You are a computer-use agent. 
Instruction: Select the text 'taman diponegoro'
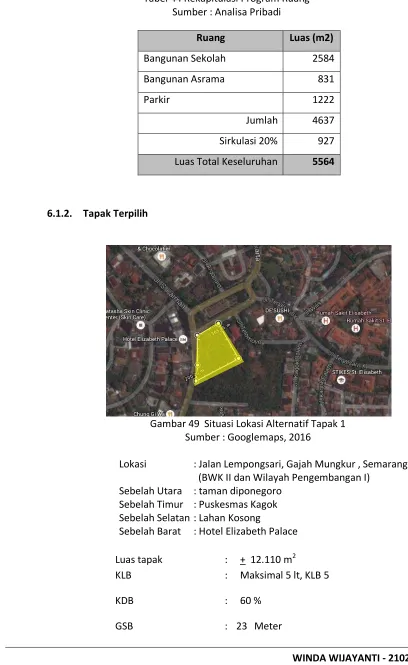coord(240,491)
